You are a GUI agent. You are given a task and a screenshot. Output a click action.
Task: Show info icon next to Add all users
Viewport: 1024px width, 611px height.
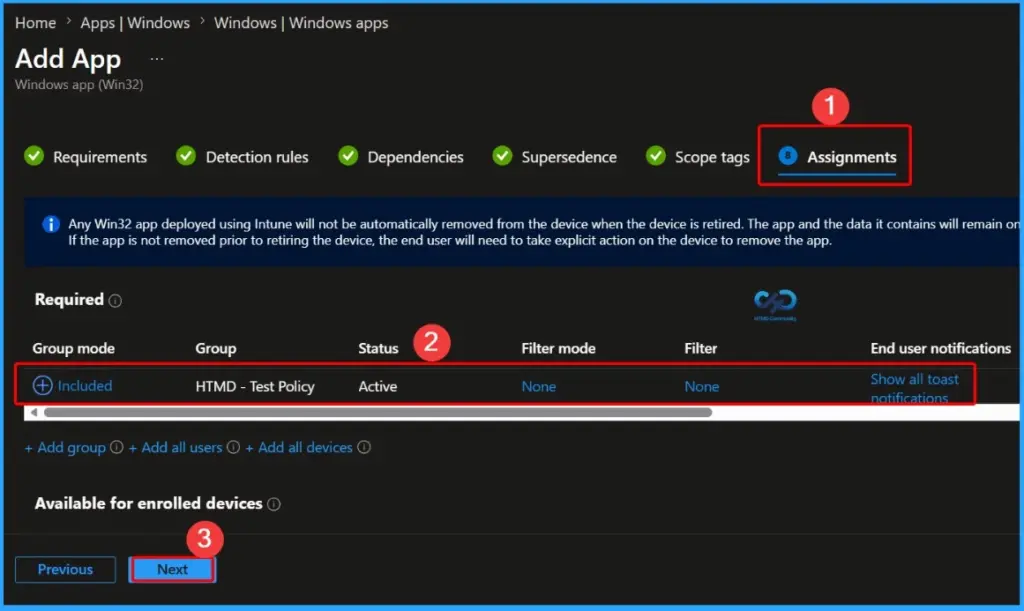pos(233,447)
